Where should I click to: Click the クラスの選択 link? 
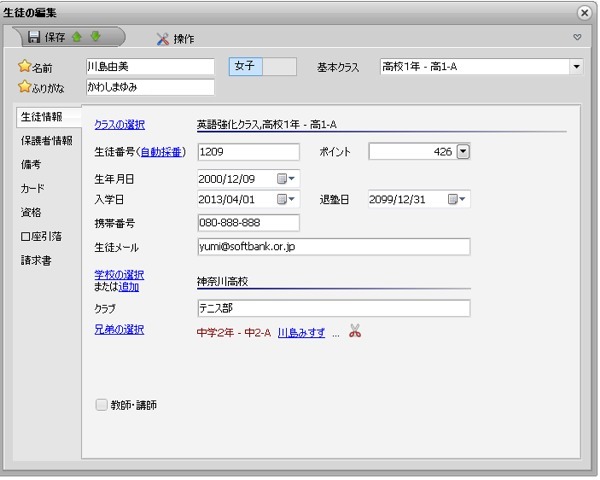coord(119,125)
